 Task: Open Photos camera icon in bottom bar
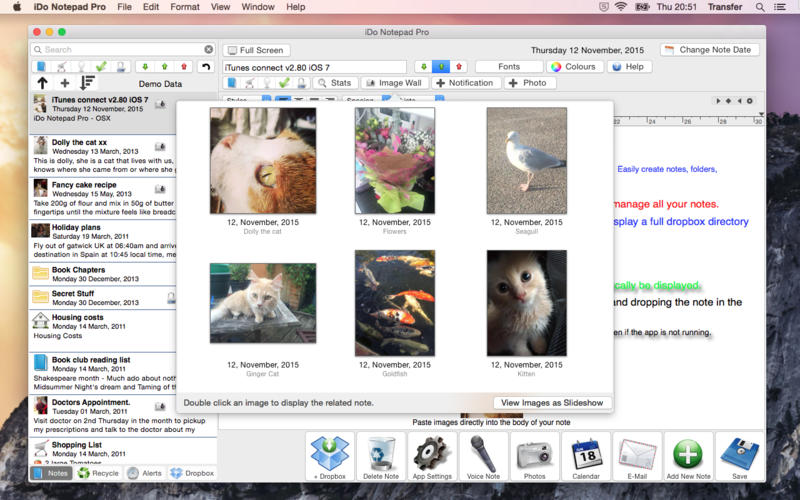point(534,456)
